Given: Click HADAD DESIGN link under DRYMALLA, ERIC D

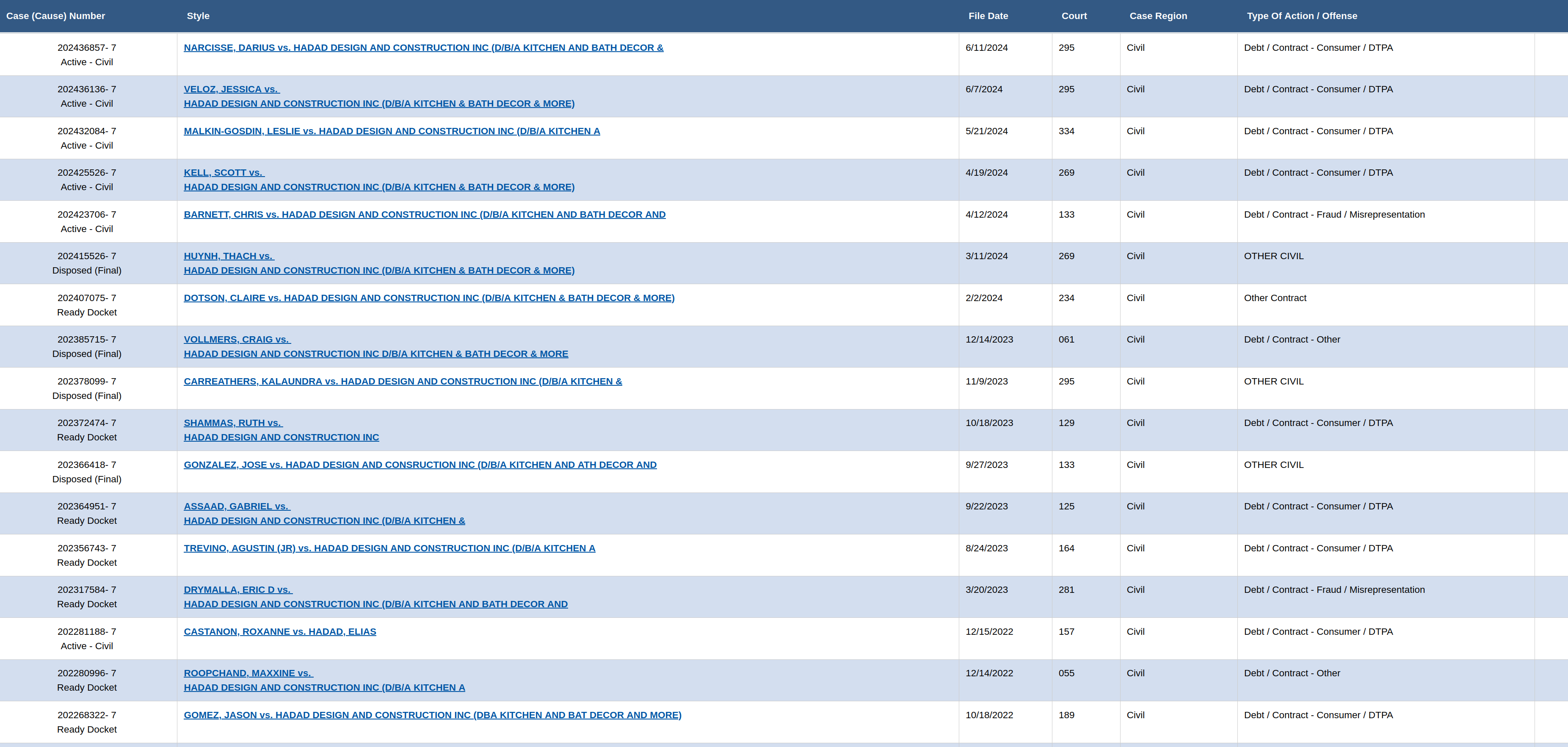Looking at the screenshot, I should [375, 604].
